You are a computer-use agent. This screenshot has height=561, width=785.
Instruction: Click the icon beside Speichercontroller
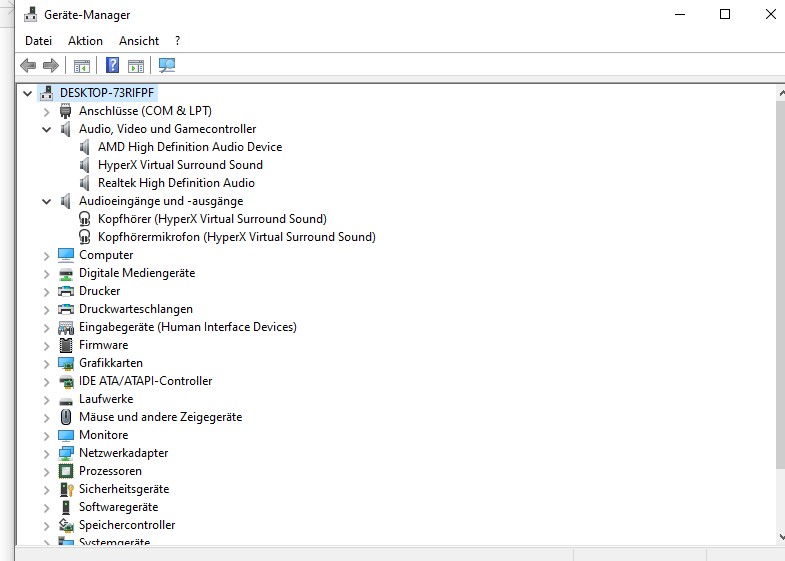tap(66, 525)
